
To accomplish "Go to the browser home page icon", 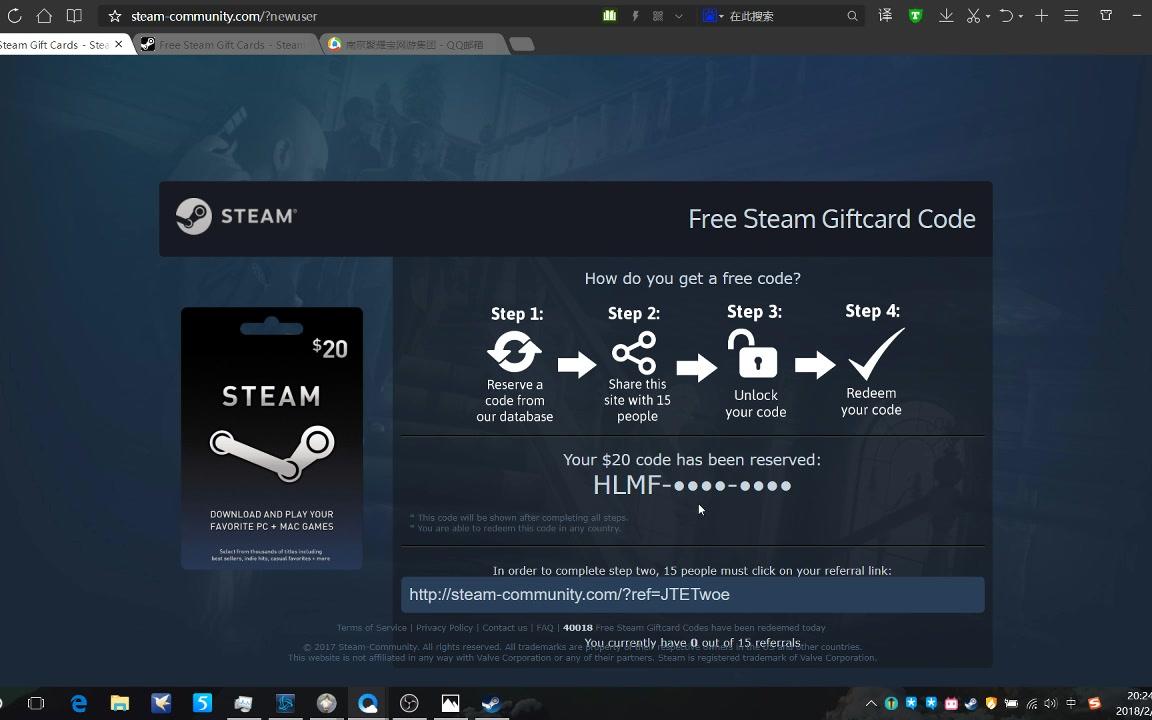I will point(44,15).
